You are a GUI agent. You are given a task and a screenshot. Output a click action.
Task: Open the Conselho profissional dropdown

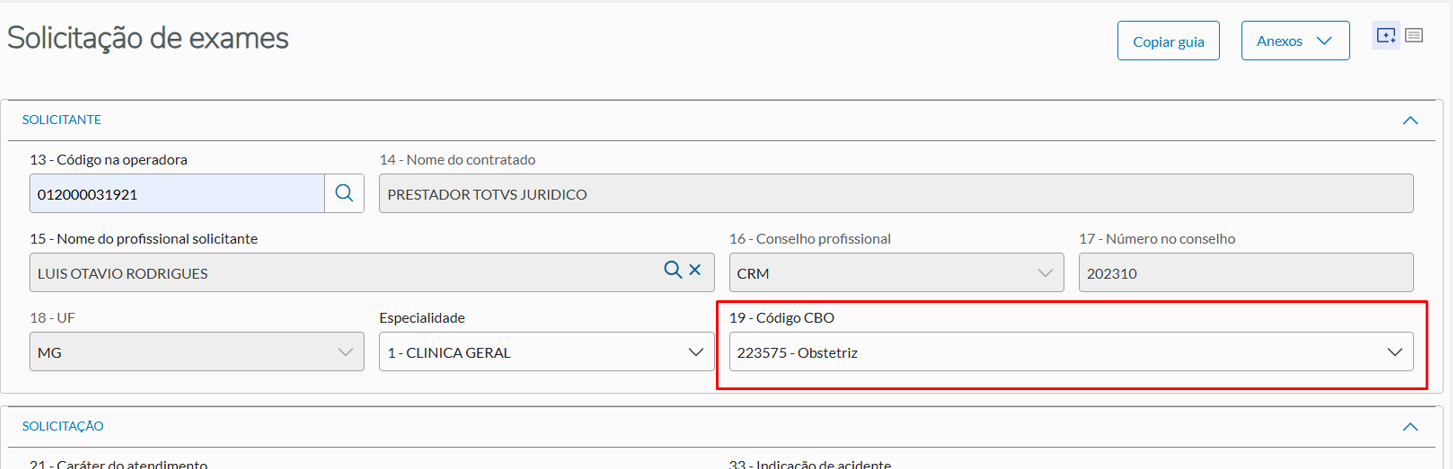coord(896,272)
